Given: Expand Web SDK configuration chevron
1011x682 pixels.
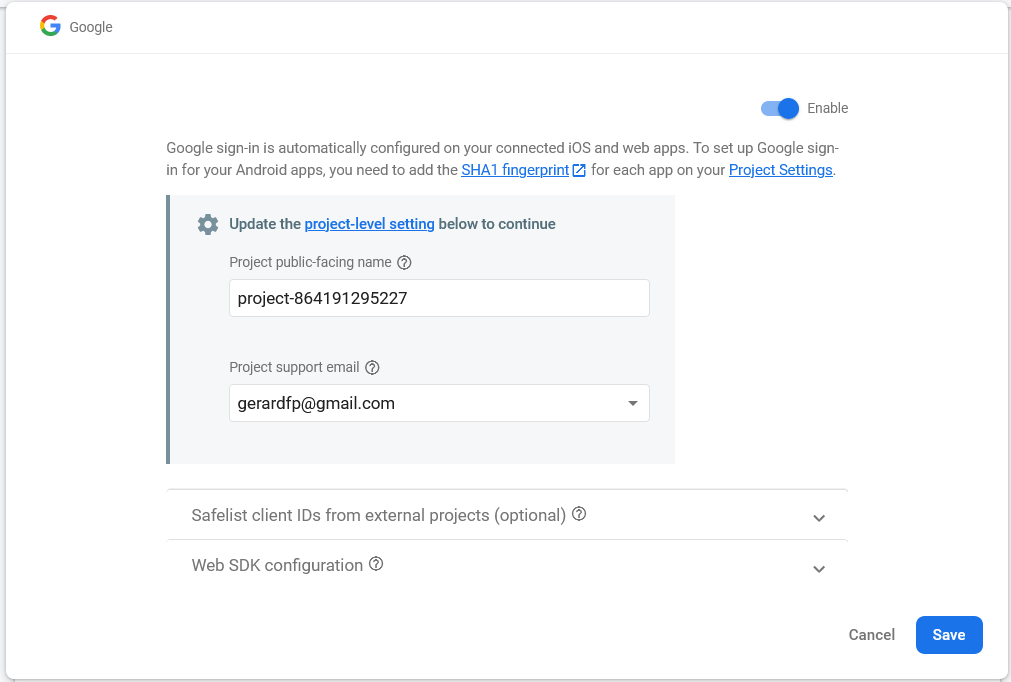Looking at the screenshot, I should coord(819,569).
